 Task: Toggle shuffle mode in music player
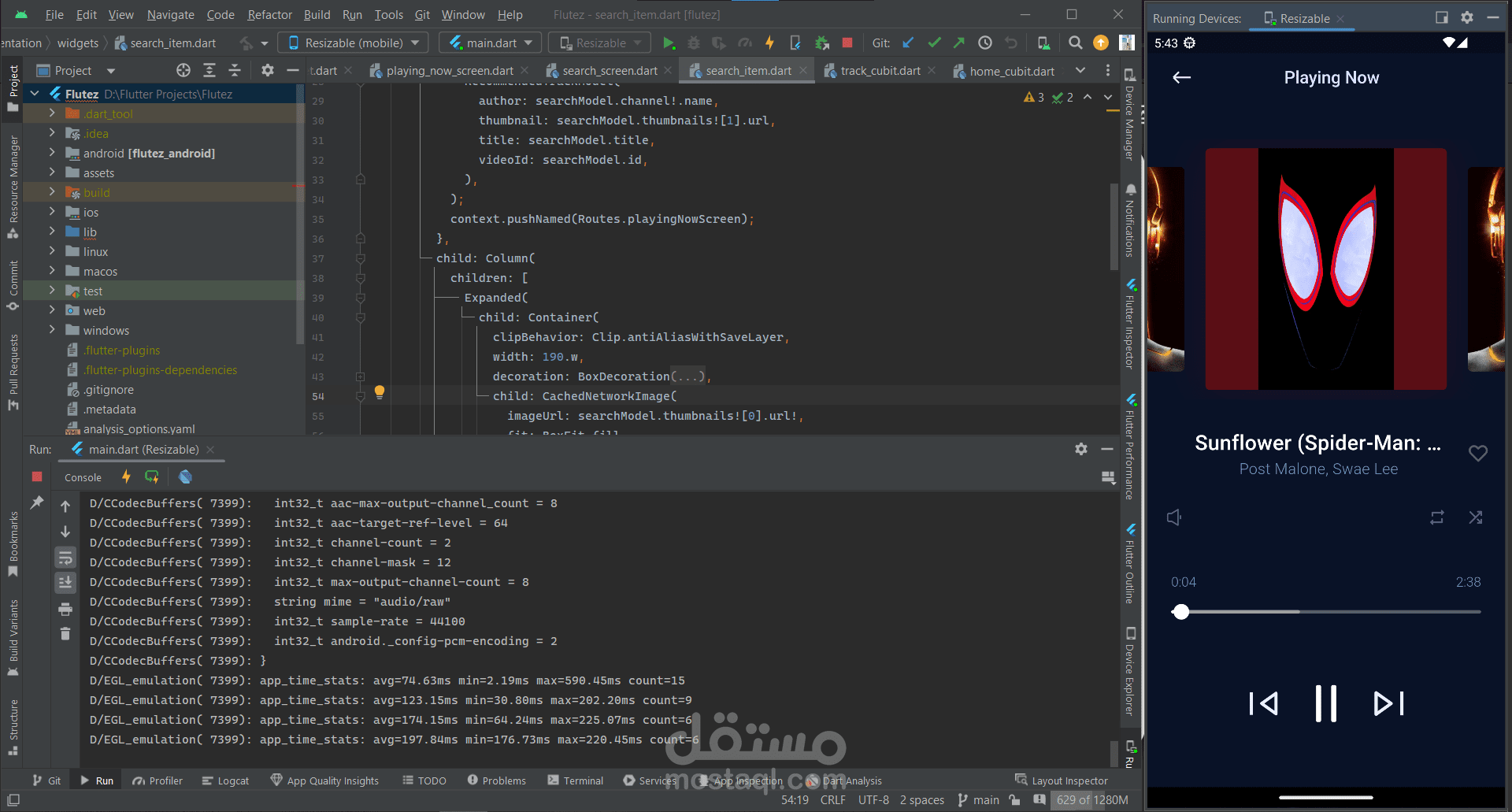coord(1476,517)
